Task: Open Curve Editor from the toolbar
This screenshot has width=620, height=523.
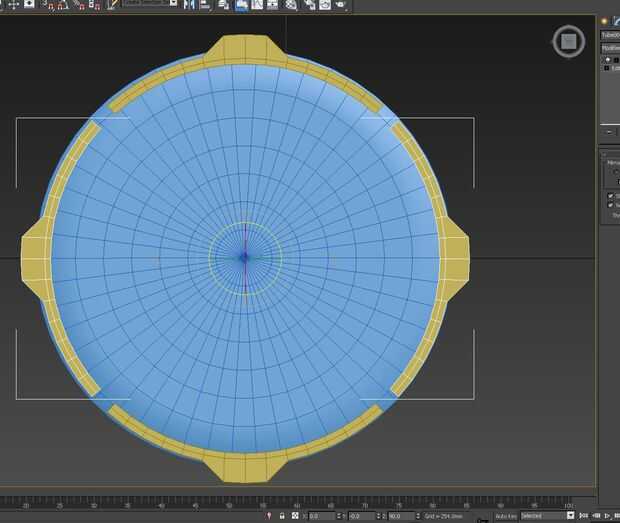Action: [258, 5]
